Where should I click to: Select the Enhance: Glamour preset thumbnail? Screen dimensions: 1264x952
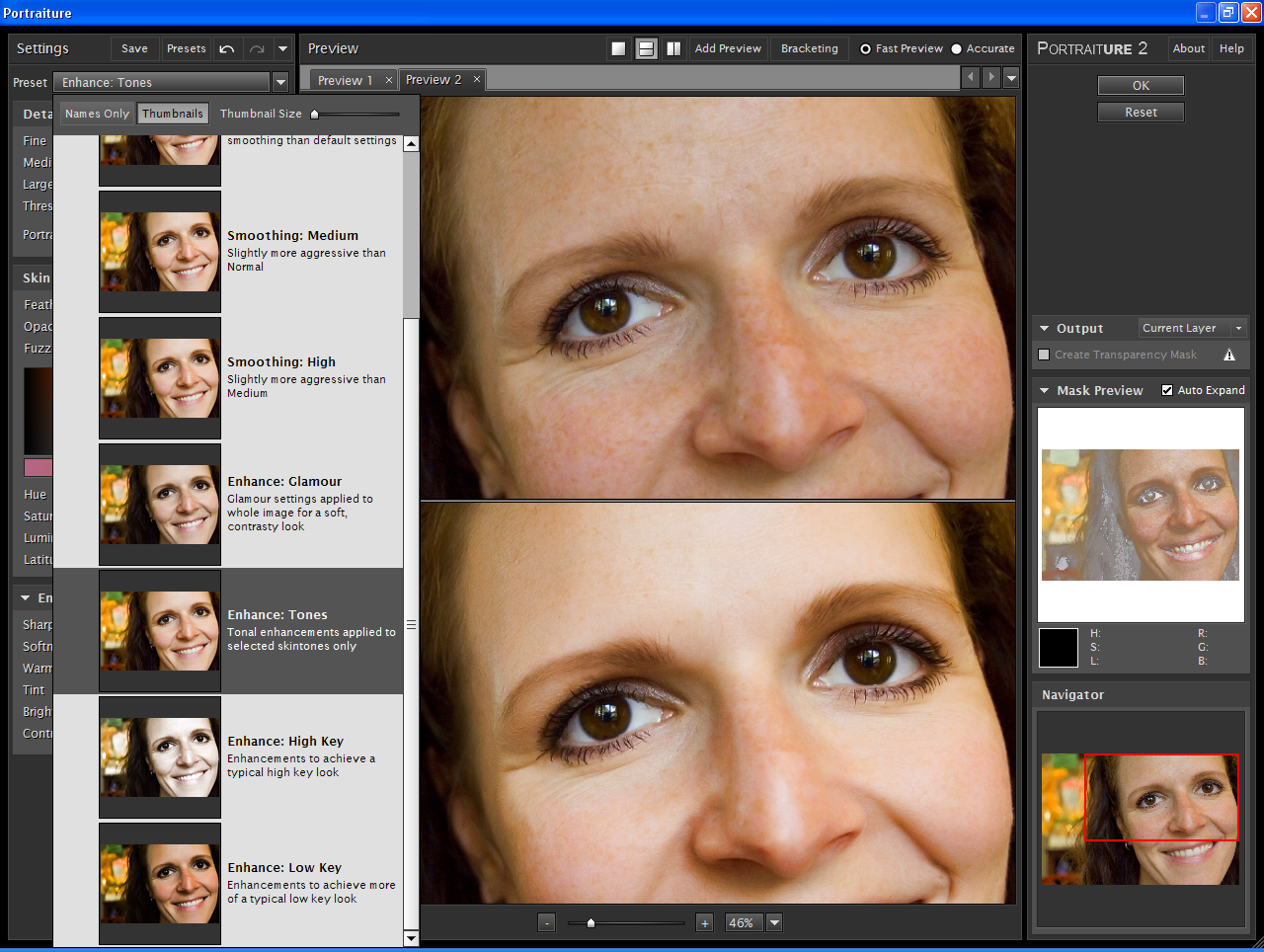159,506
